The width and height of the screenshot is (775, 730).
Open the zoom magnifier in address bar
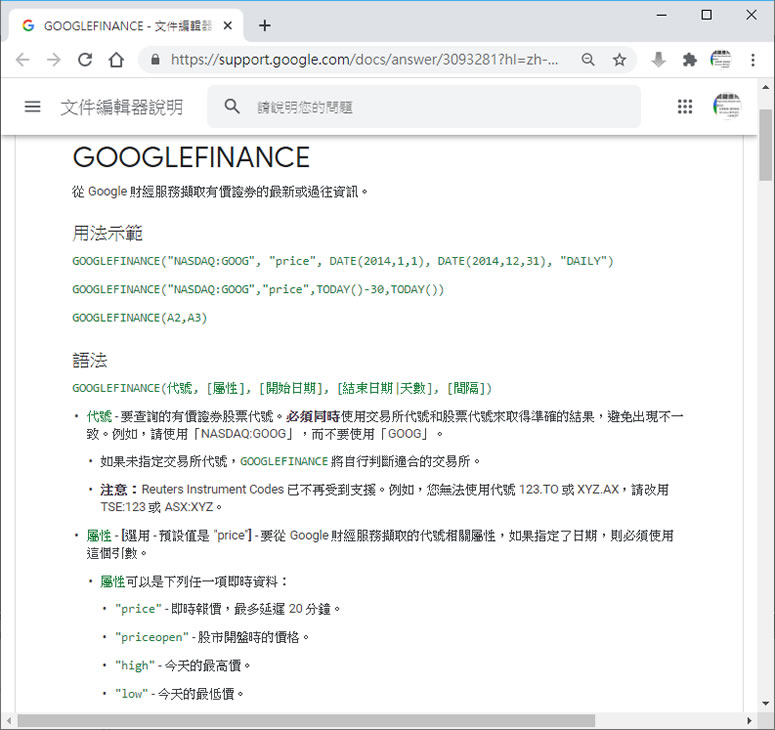pos(588,60)
